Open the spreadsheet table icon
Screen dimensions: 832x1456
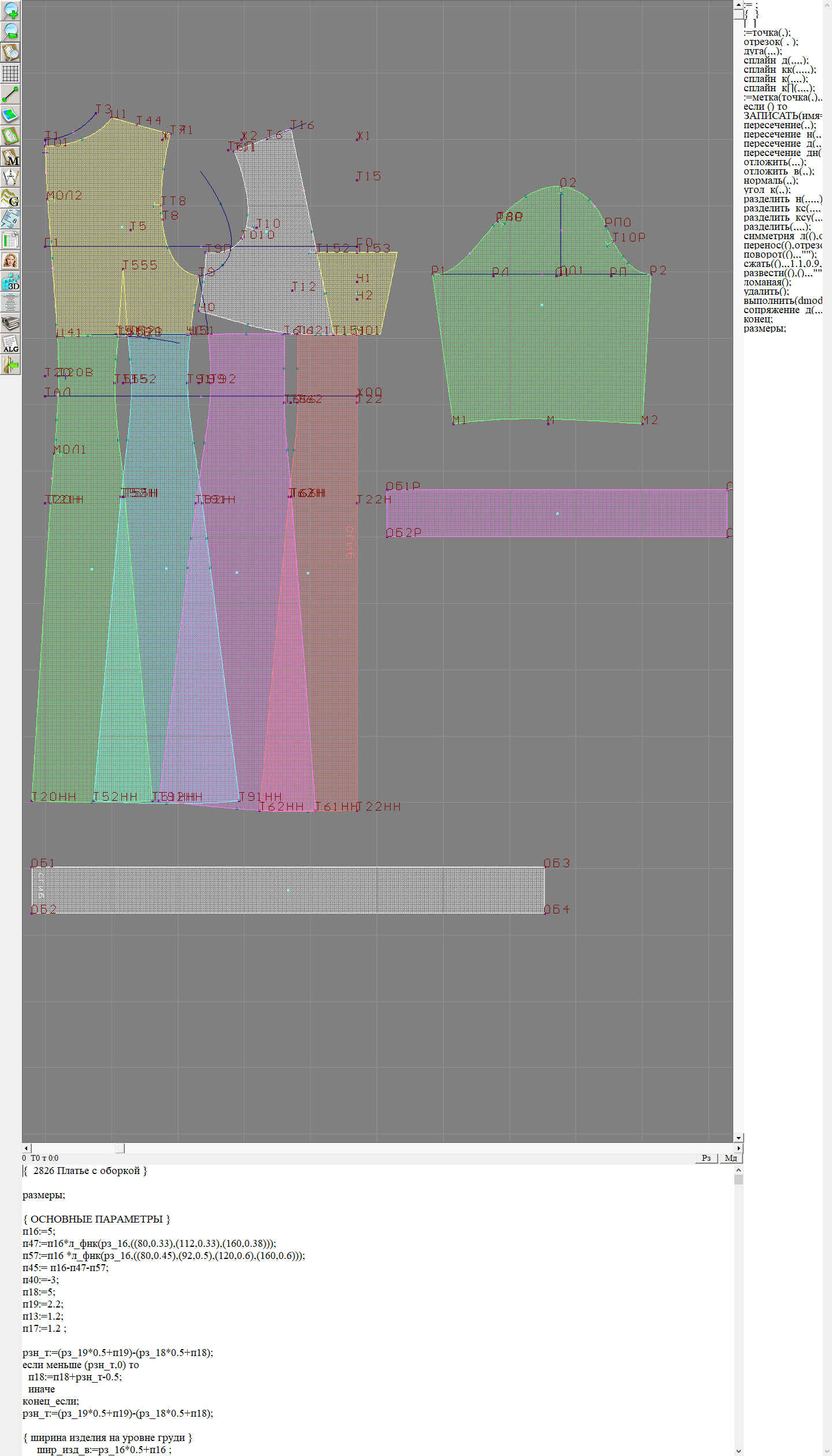(10, 239)
